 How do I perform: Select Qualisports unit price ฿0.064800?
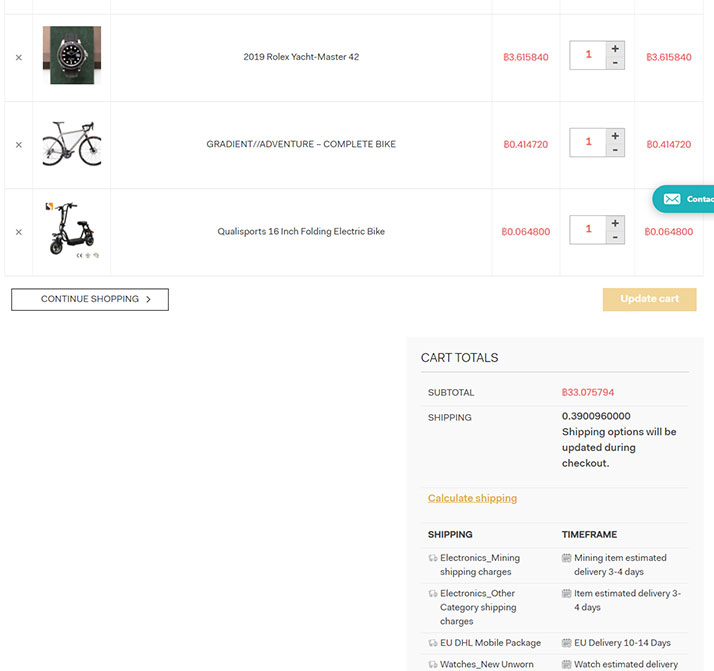coord(525,232)
